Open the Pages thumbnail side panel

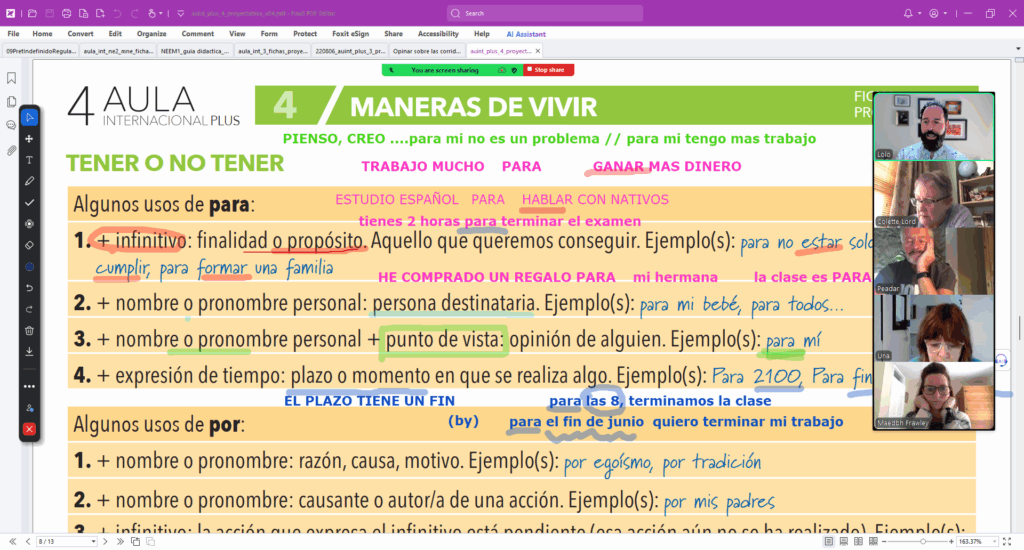[x=11, y=102]
